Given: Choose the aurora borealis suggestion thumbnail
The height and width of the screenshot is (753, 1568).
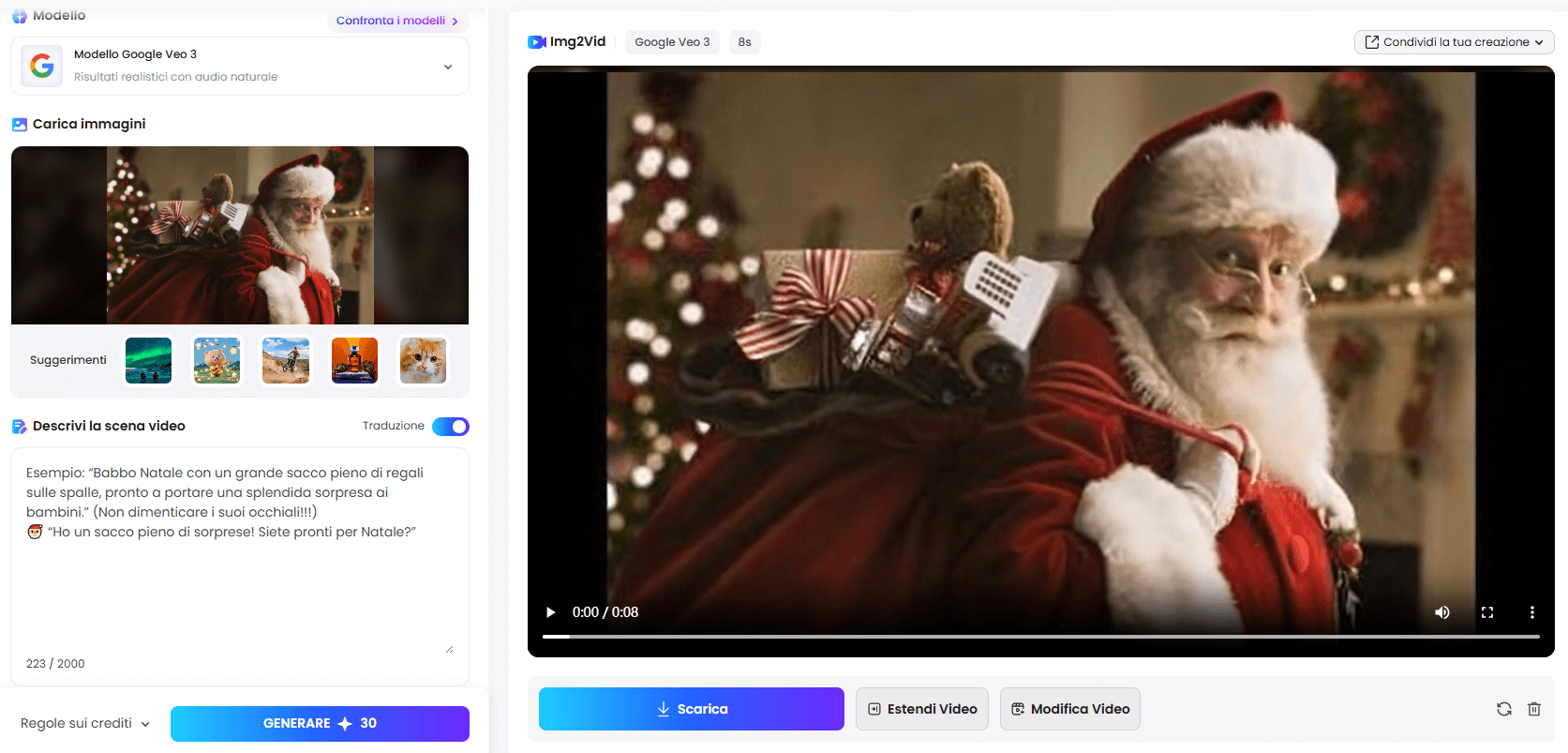Looking at the screenshot, I should [148, 360].
